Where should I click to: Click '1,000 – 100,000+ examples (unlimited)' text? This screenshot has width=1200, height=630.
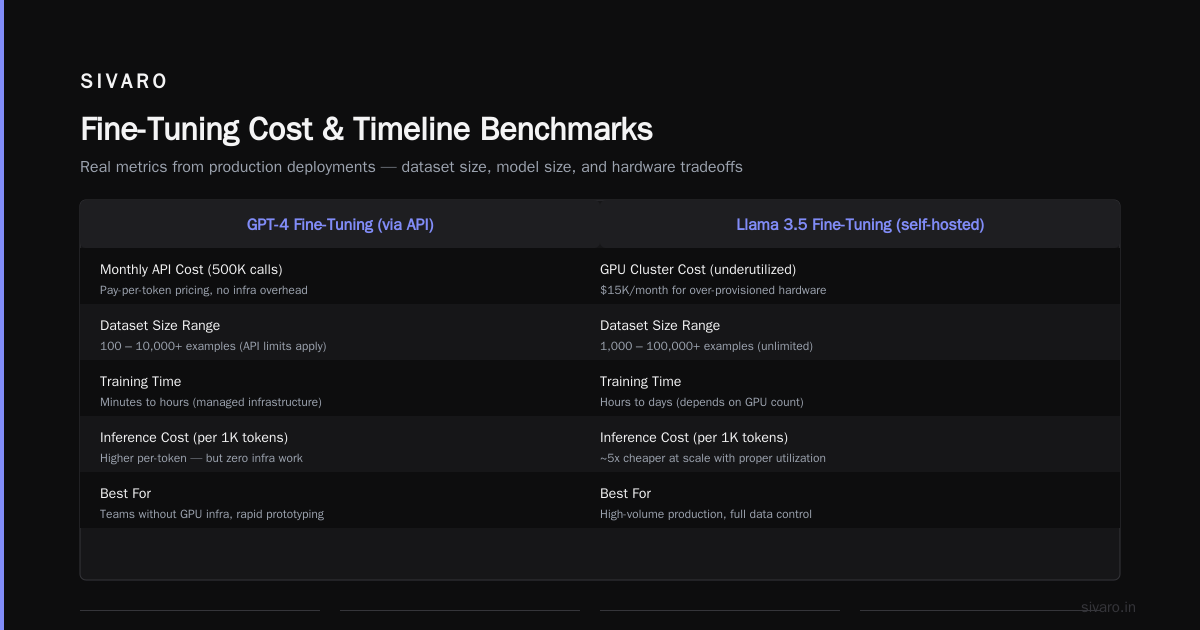[x=706, y=346]
